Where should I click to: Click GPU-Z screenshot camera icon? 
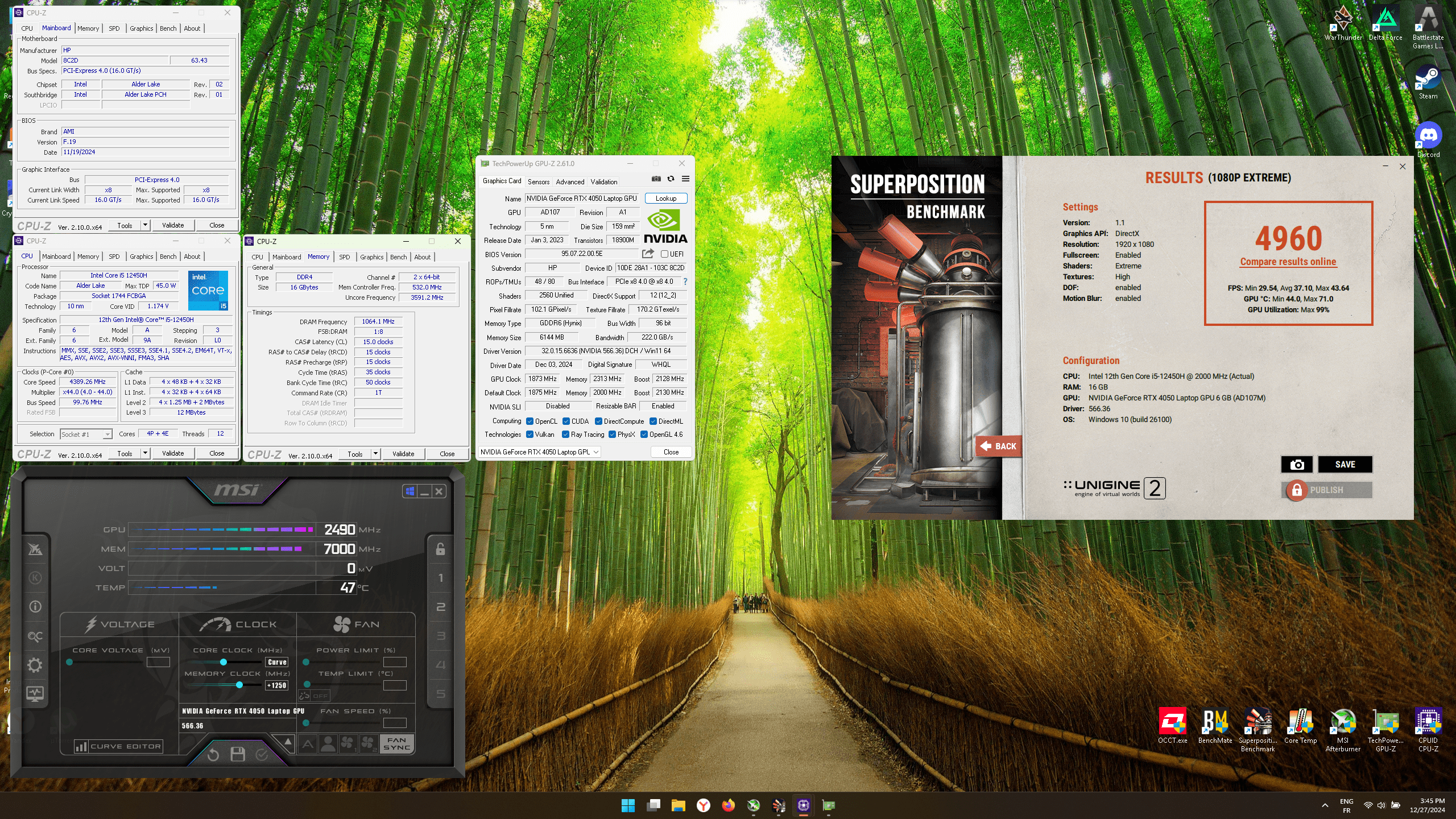656,179
